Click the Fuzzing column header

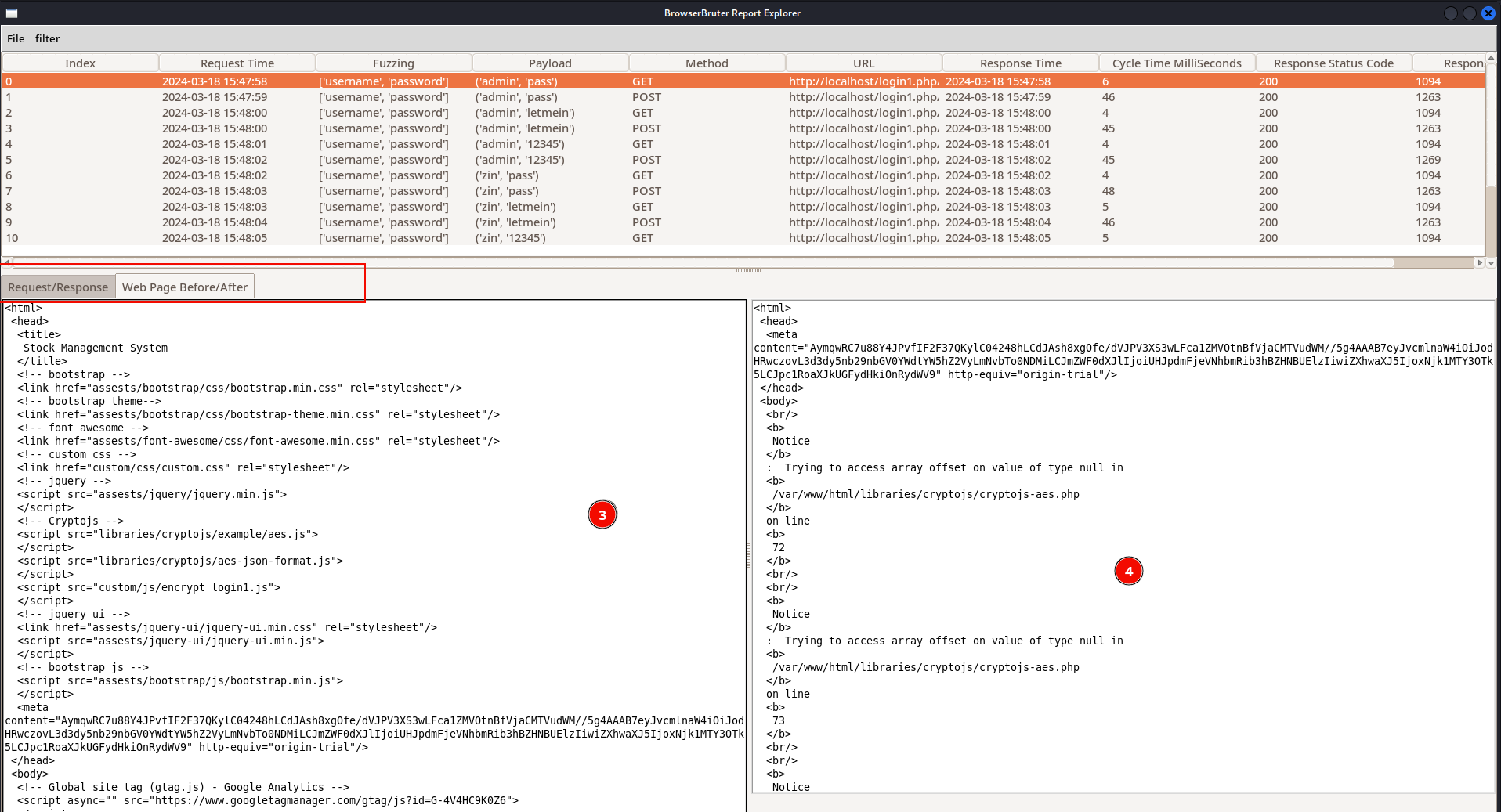click(393, 63)
